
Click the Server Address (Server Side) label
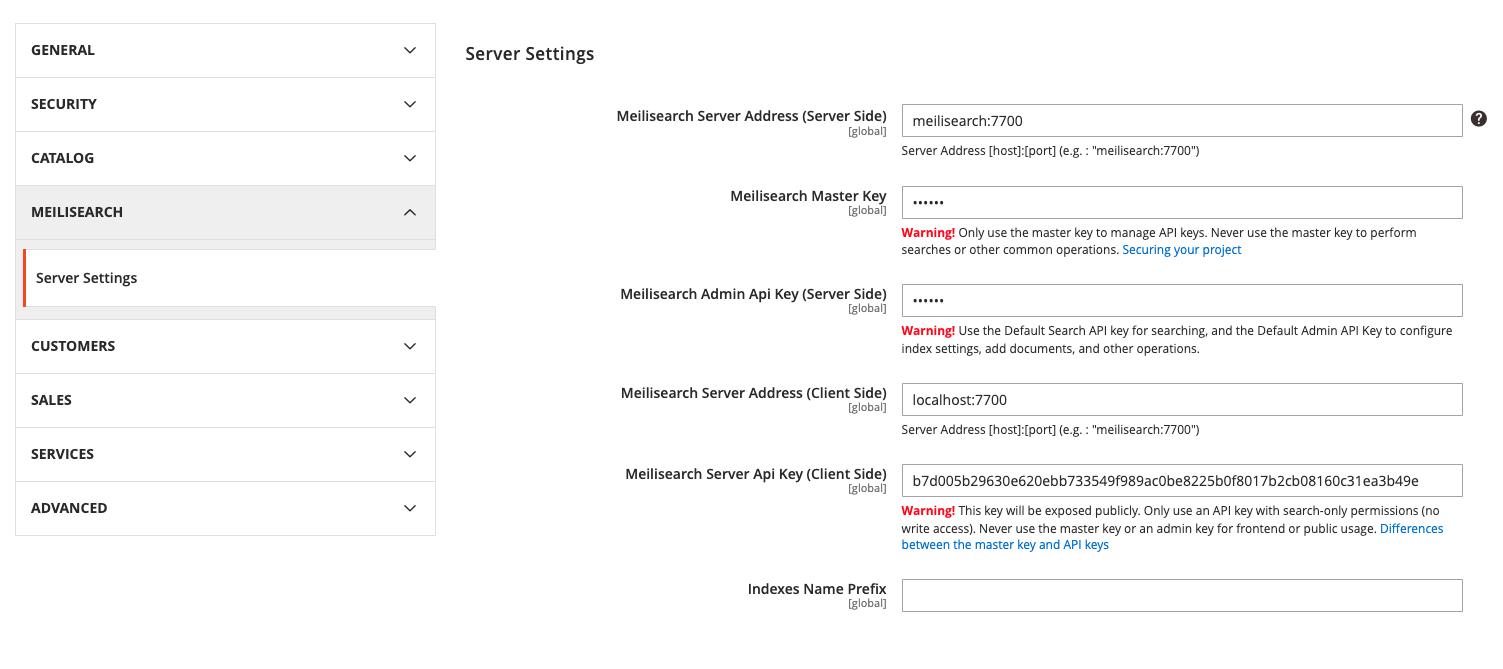751,116
